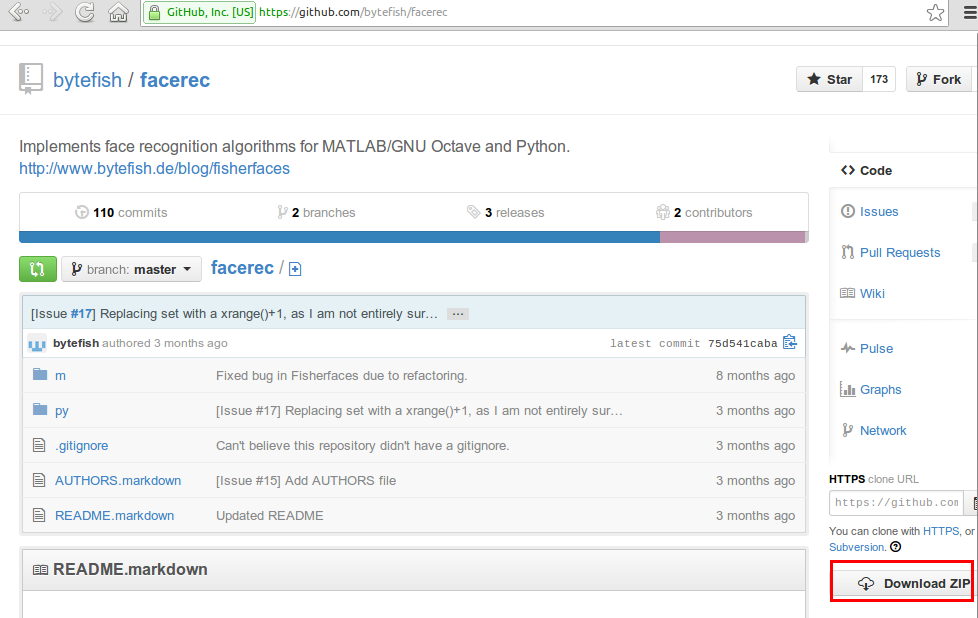Click the pink language bar segment
Screen dimensions: 978x618
pos(732,237)
